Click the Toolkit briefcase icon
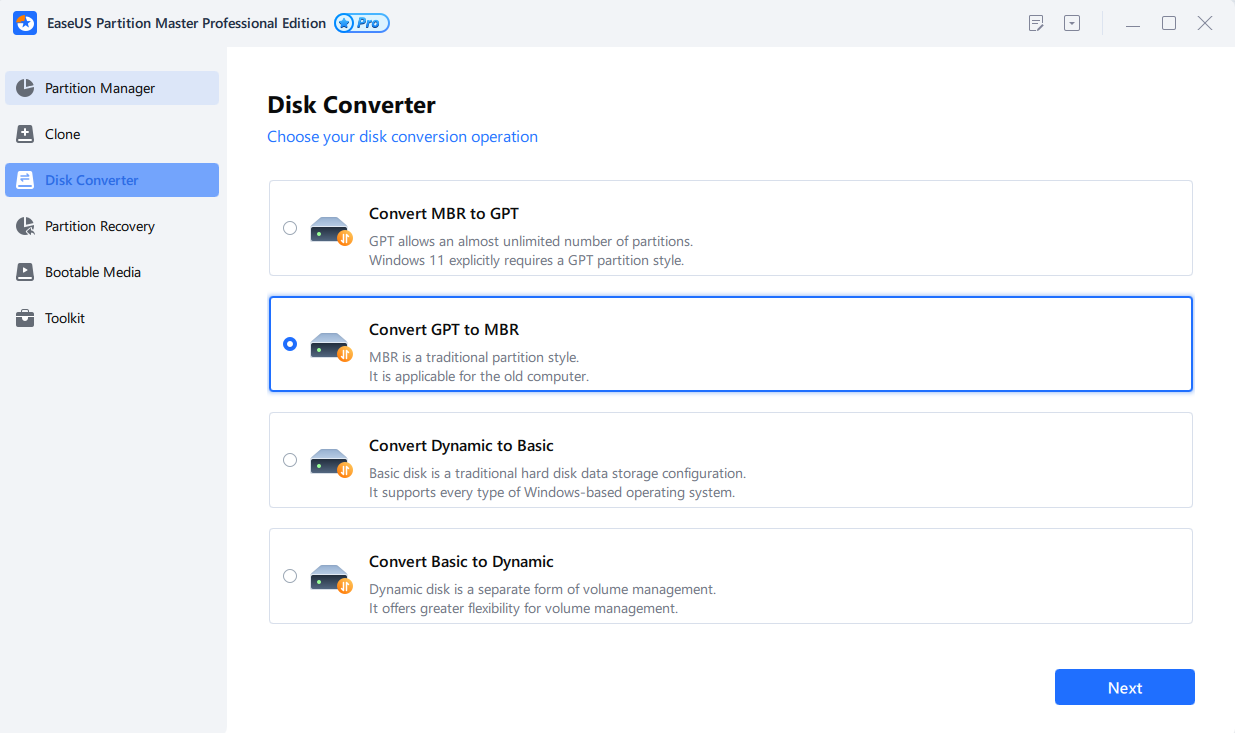 point(26,318)
